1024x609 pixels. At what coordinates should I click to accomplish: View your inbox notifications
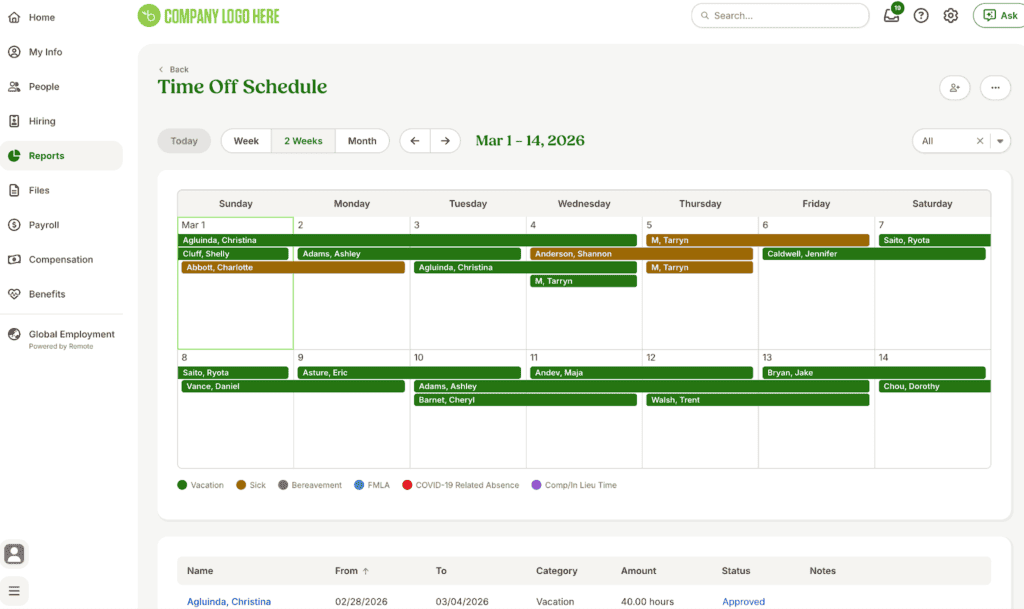(891, 16)
